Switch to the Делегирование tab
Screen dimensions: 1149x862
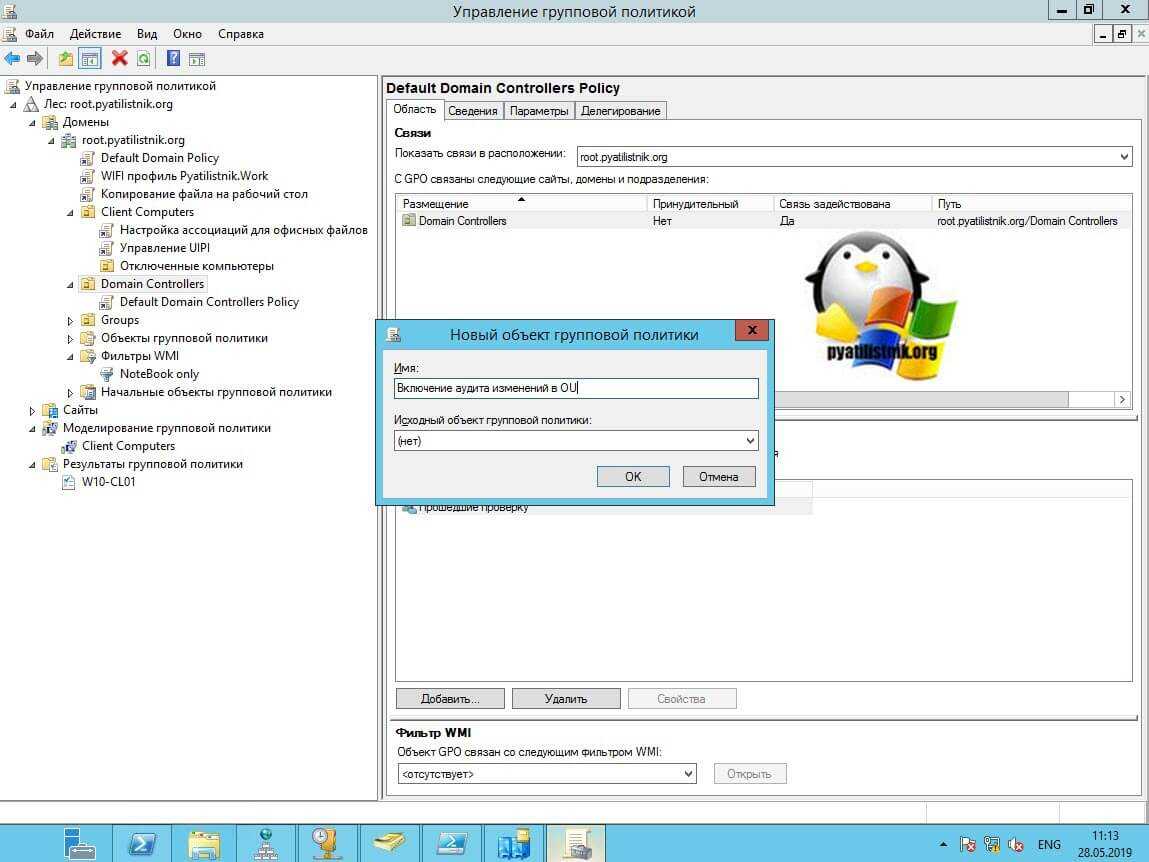620,111
